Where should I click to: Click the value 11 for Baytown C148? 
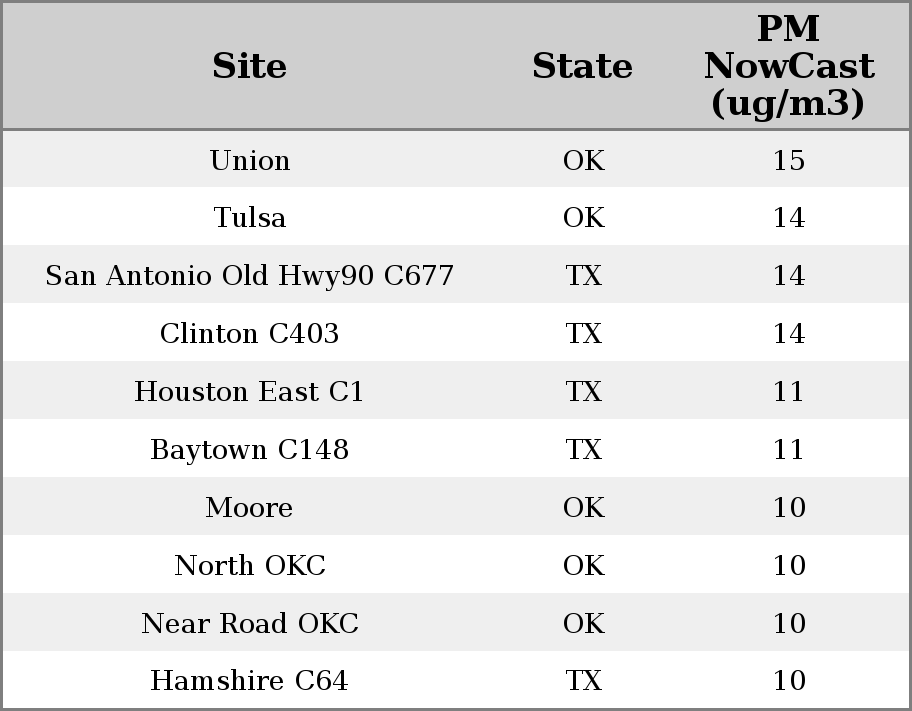(789, 449)
